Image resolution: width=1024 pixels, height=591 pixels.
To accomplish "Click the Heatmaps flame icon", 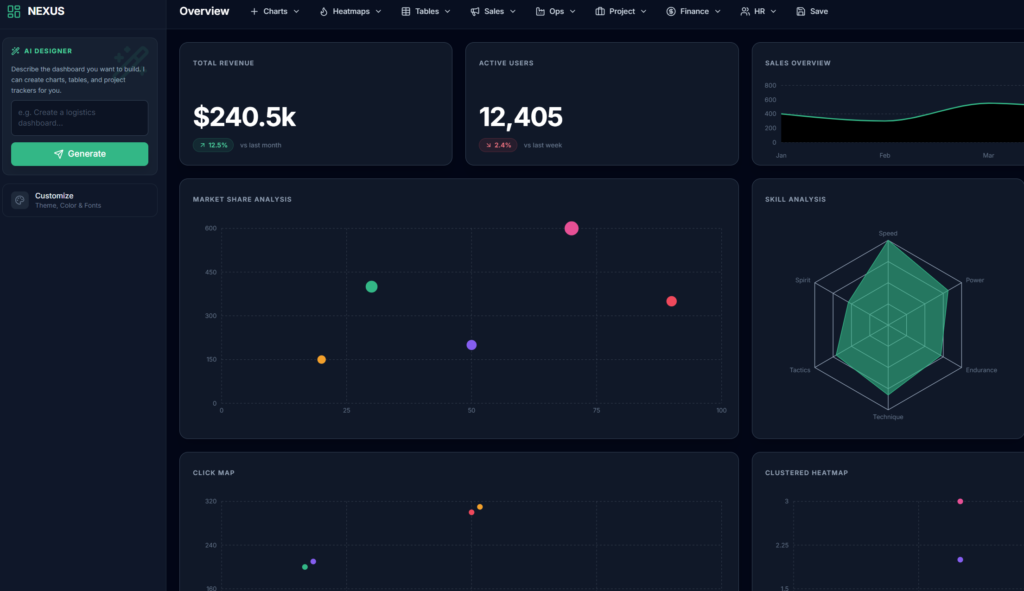I will tap(324, 12).
